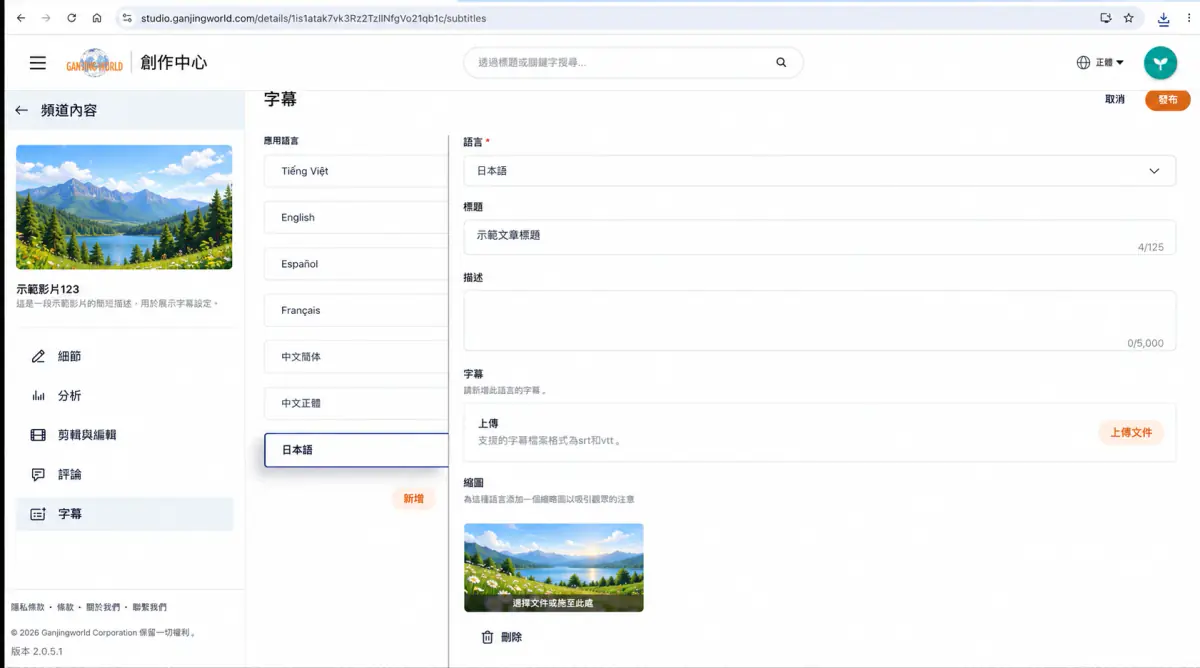Viewport: 1200px width, 668px height.
Task: Open the 關於我們 link
Action: (x=102, y=607)
